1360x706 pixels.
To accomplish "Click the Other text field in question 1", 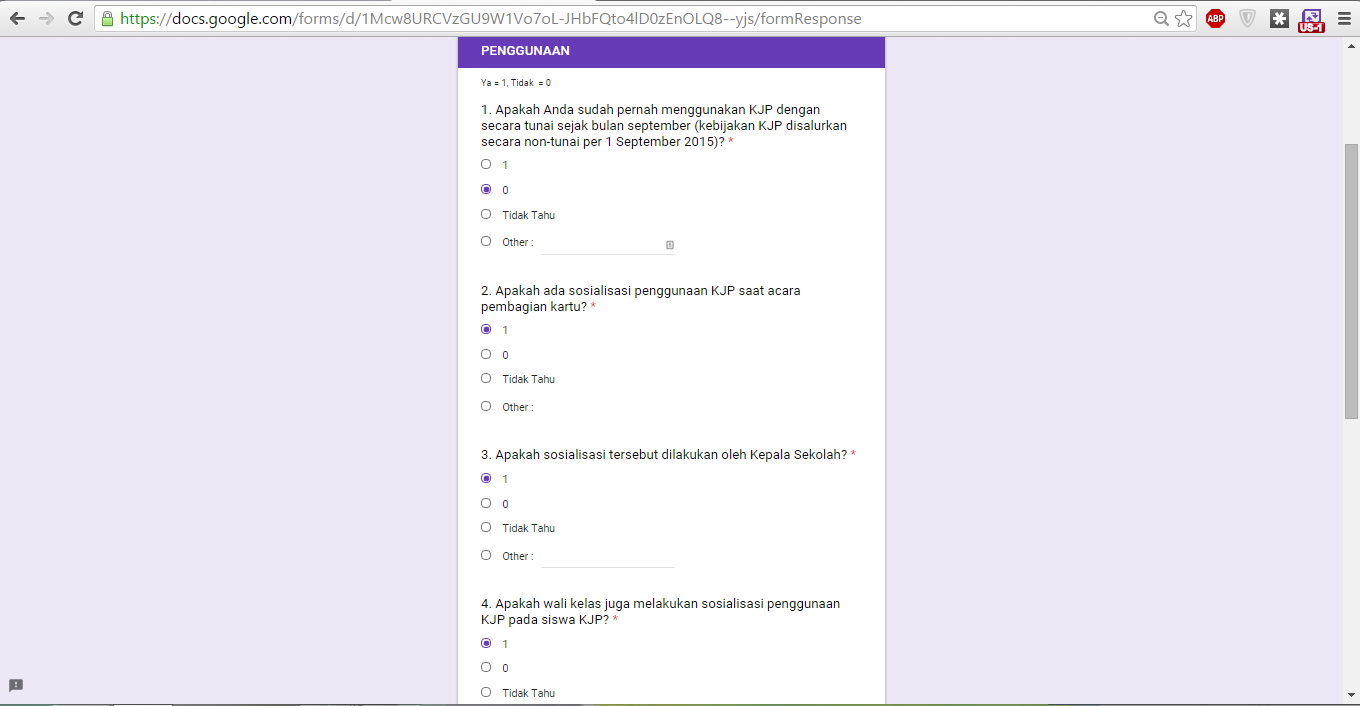I will (x=608, y=244).
